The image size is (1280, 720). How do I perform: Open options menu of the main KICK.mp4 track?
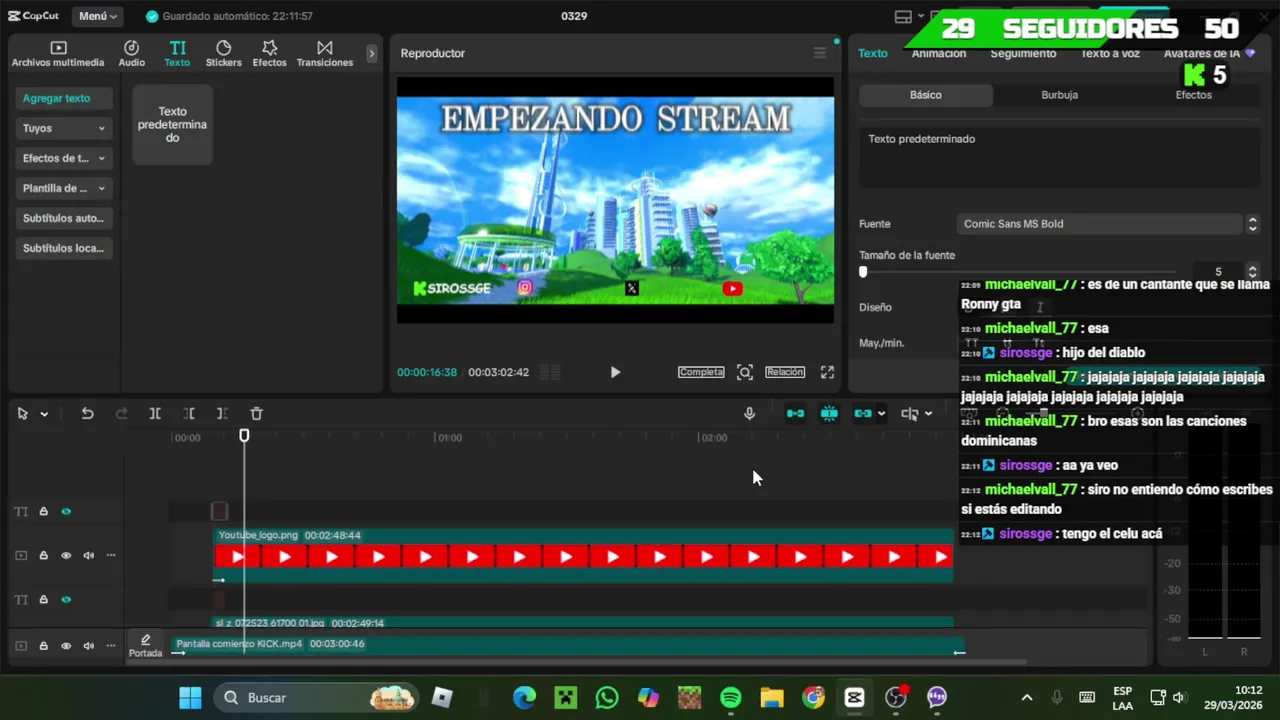coord(111,645)
